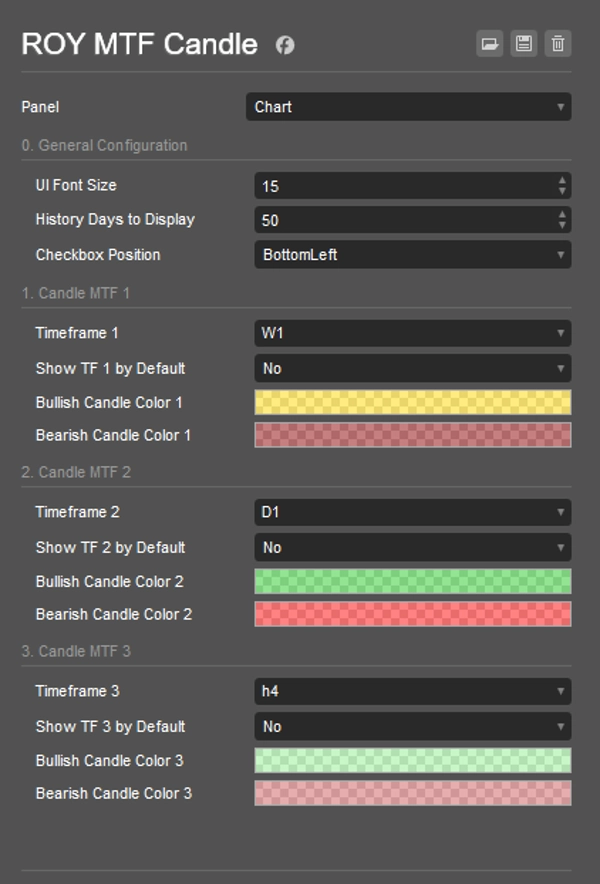The height and width of the screenshot is (884, 600).
Task: Open the Panel dropdown set to Chart
Action: click(408, 107)
